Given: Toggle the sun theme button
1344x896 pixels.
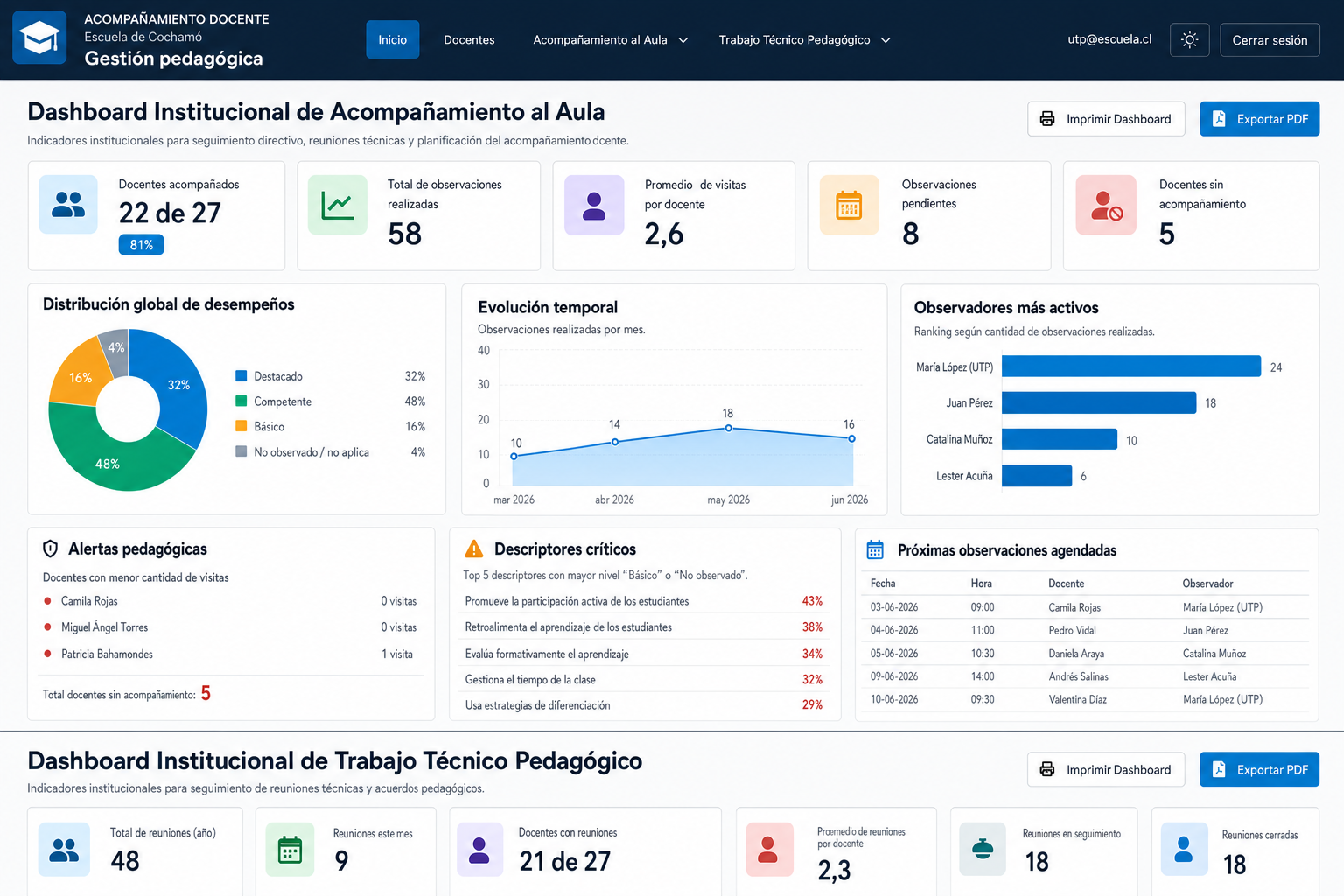Looking at the screenshot, I should 1189,39.
